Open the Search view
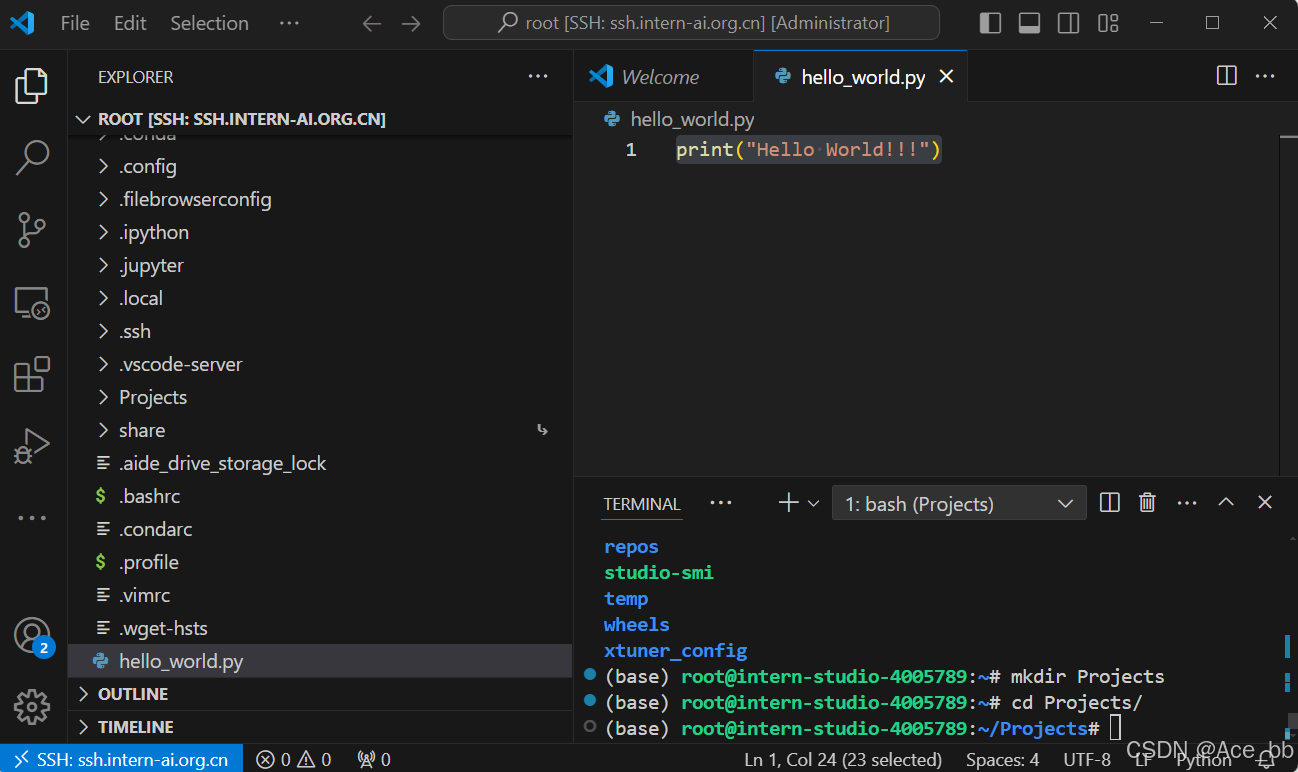 click(x=32, y=158)
